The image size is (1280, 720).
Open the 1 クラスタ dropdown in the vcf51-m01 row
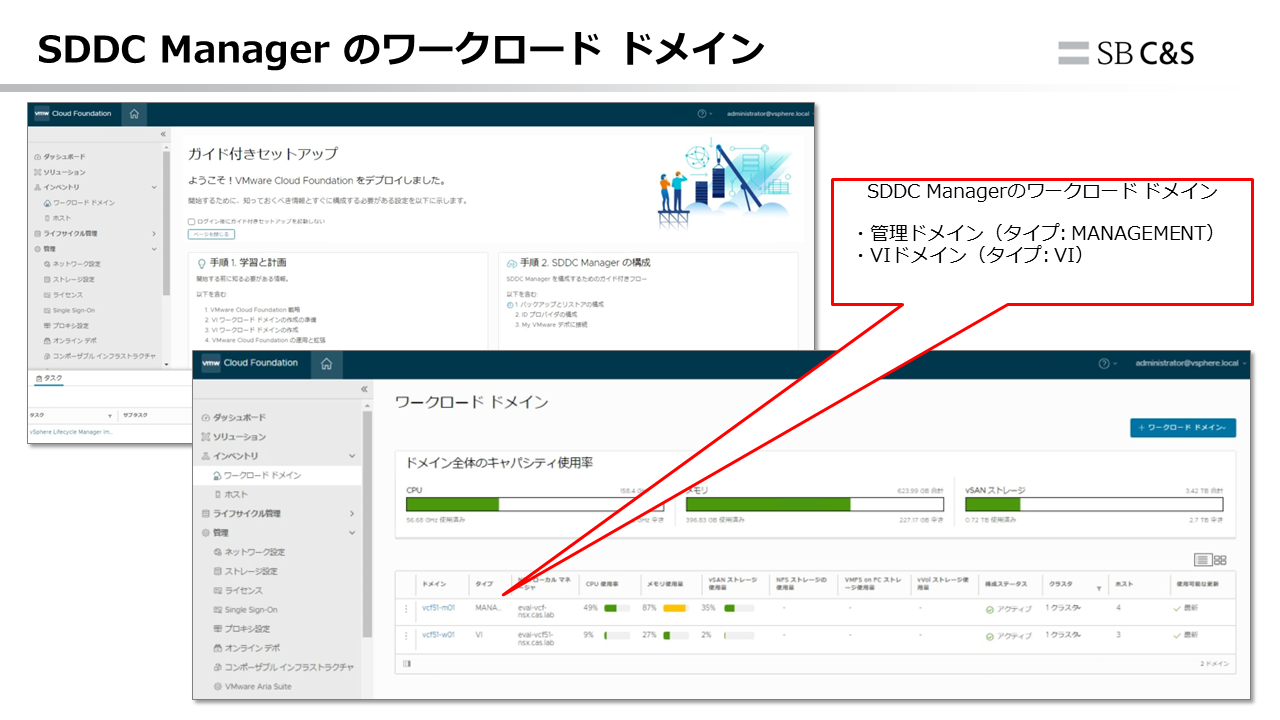pos(1065,608)
